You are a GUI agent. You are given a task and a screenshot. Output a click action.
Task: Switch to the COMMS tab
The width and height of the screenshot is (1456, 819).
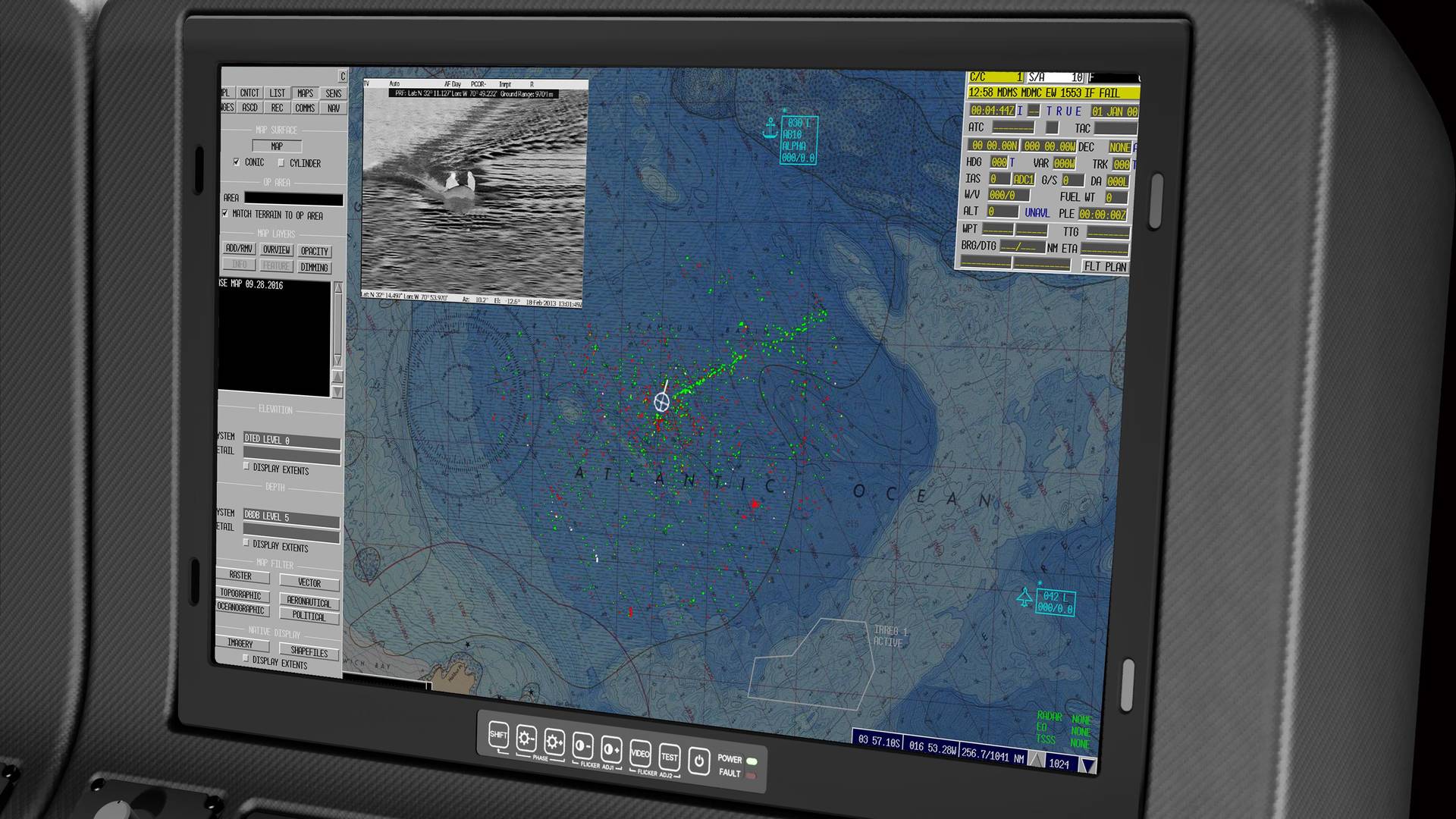[305, 108]
